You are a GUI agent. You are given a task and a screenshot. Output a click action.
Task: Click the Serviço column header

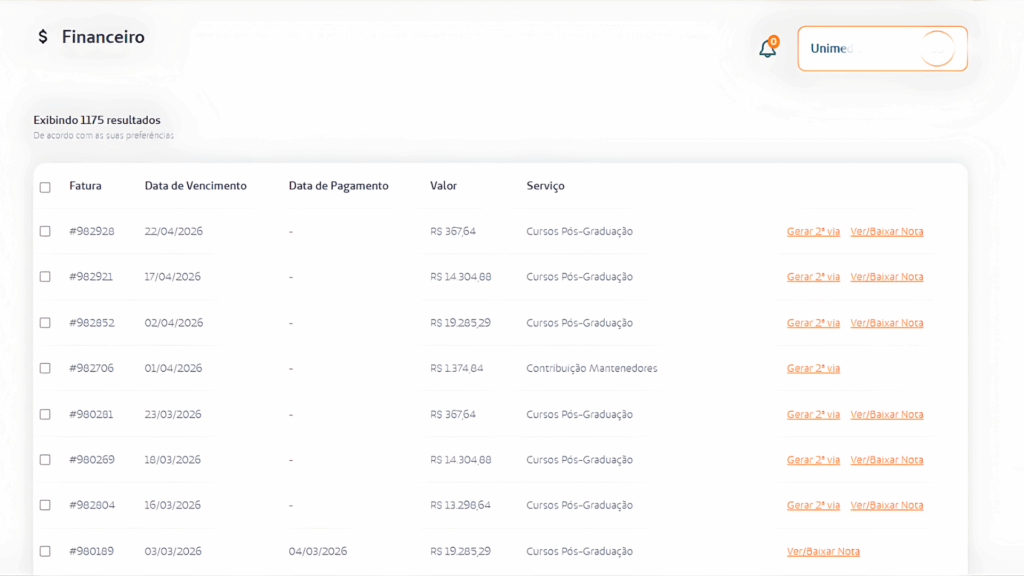545,186
